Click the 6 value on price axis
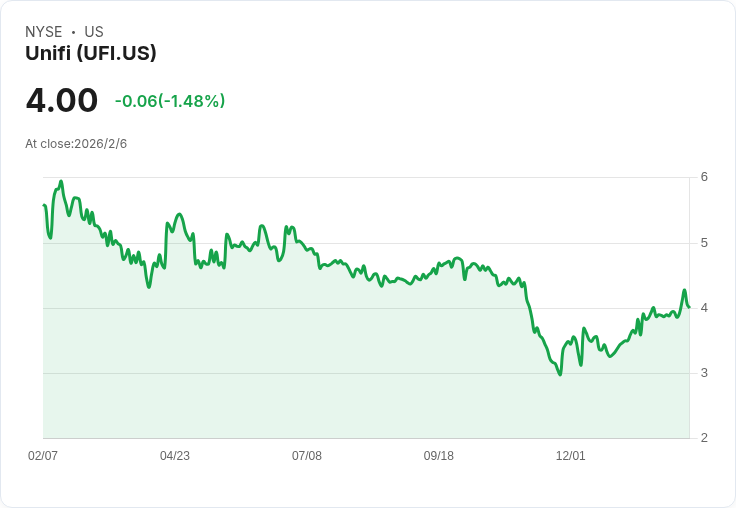The width and height of the screenshot is (736, 508). pyautogui.click(x=704, y=177)
